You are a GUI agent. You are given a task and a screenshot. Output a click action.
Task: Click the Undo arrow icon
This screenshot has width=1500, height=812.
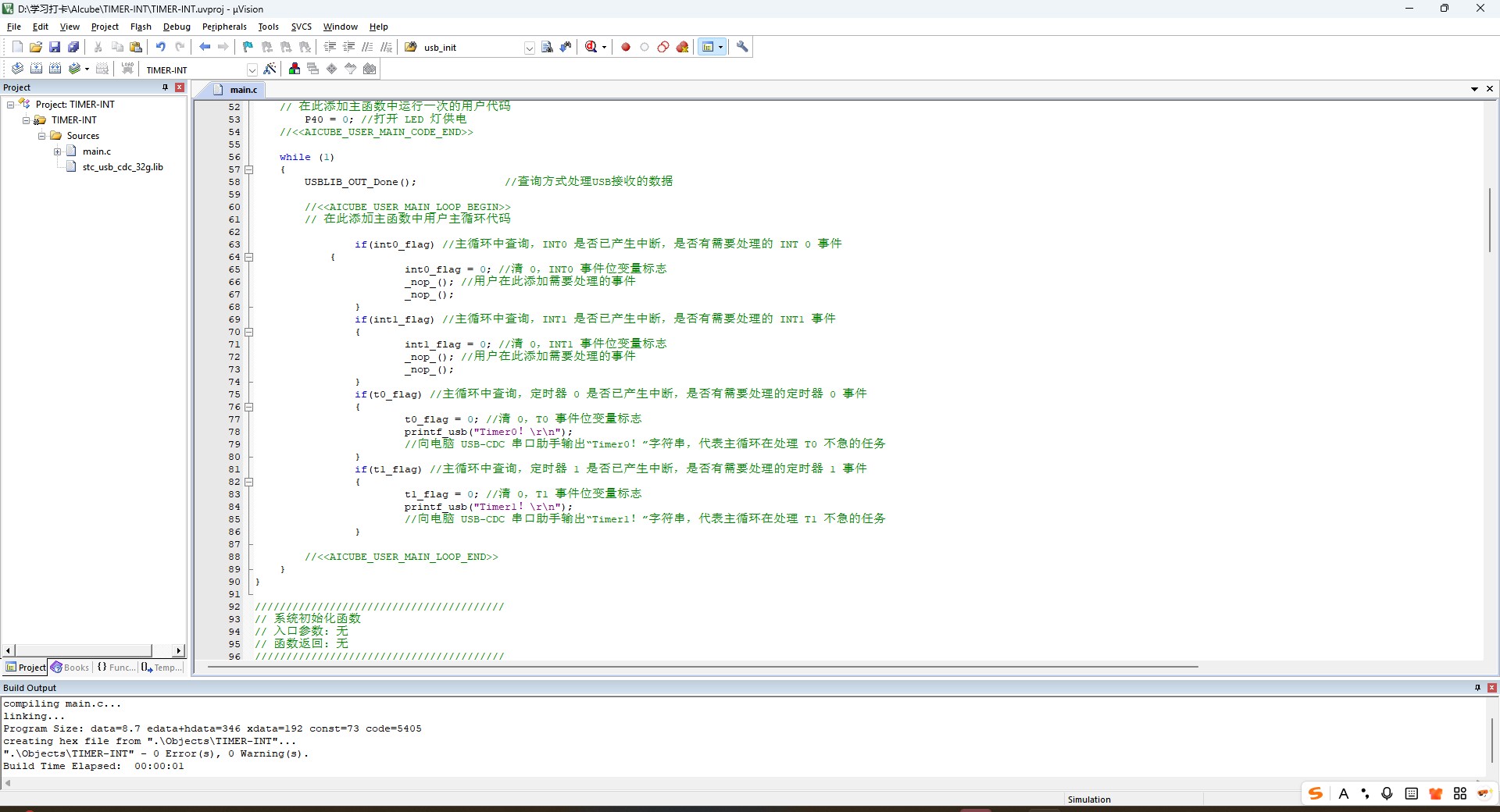click(160, 47)
